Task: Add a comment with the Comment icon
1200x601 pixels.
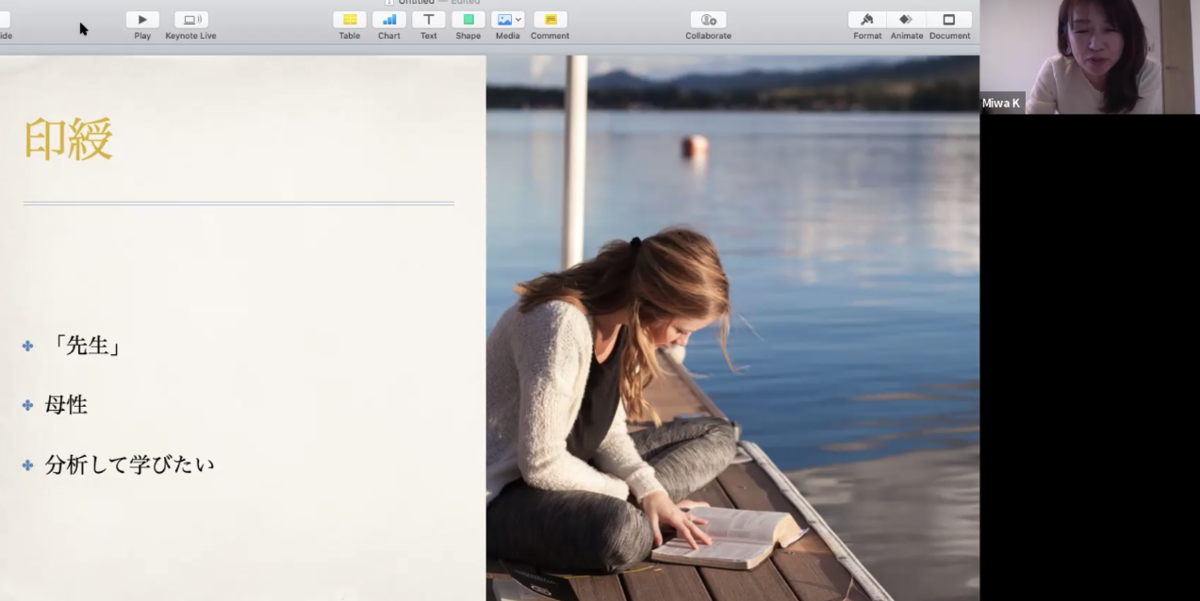Action: pyautogui.click(x=550, y=20)
